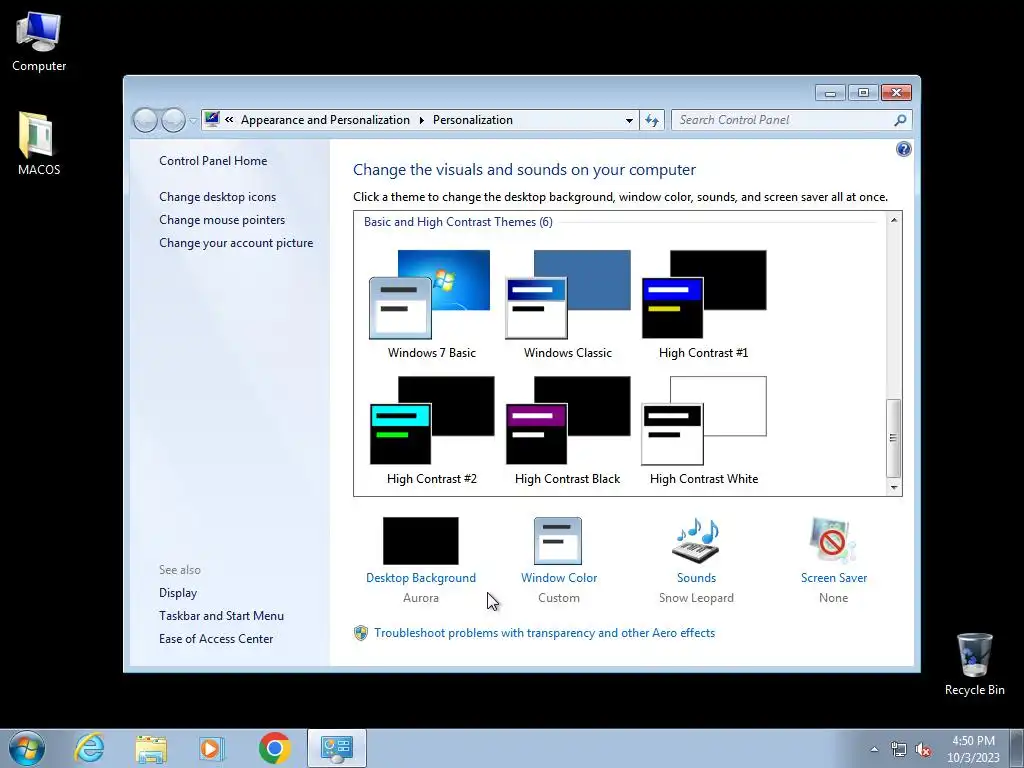Click the Back navigation arrow
The width and height of the screenshot is (1024, 768).
click(145, 120)
